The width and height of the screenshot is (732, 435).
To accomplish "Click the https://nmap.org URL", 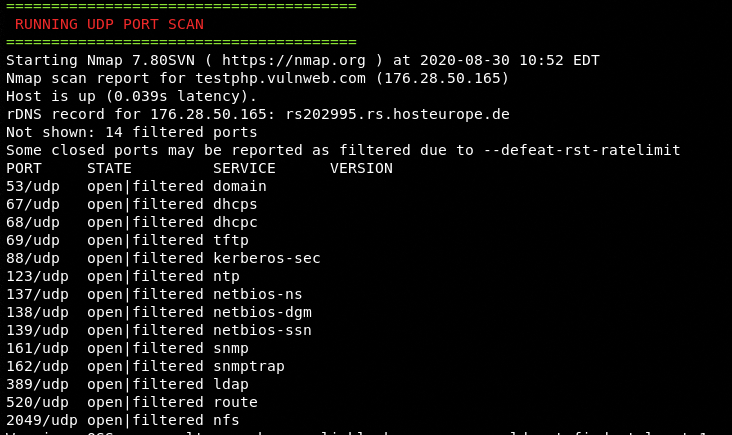I will point(294,60).
